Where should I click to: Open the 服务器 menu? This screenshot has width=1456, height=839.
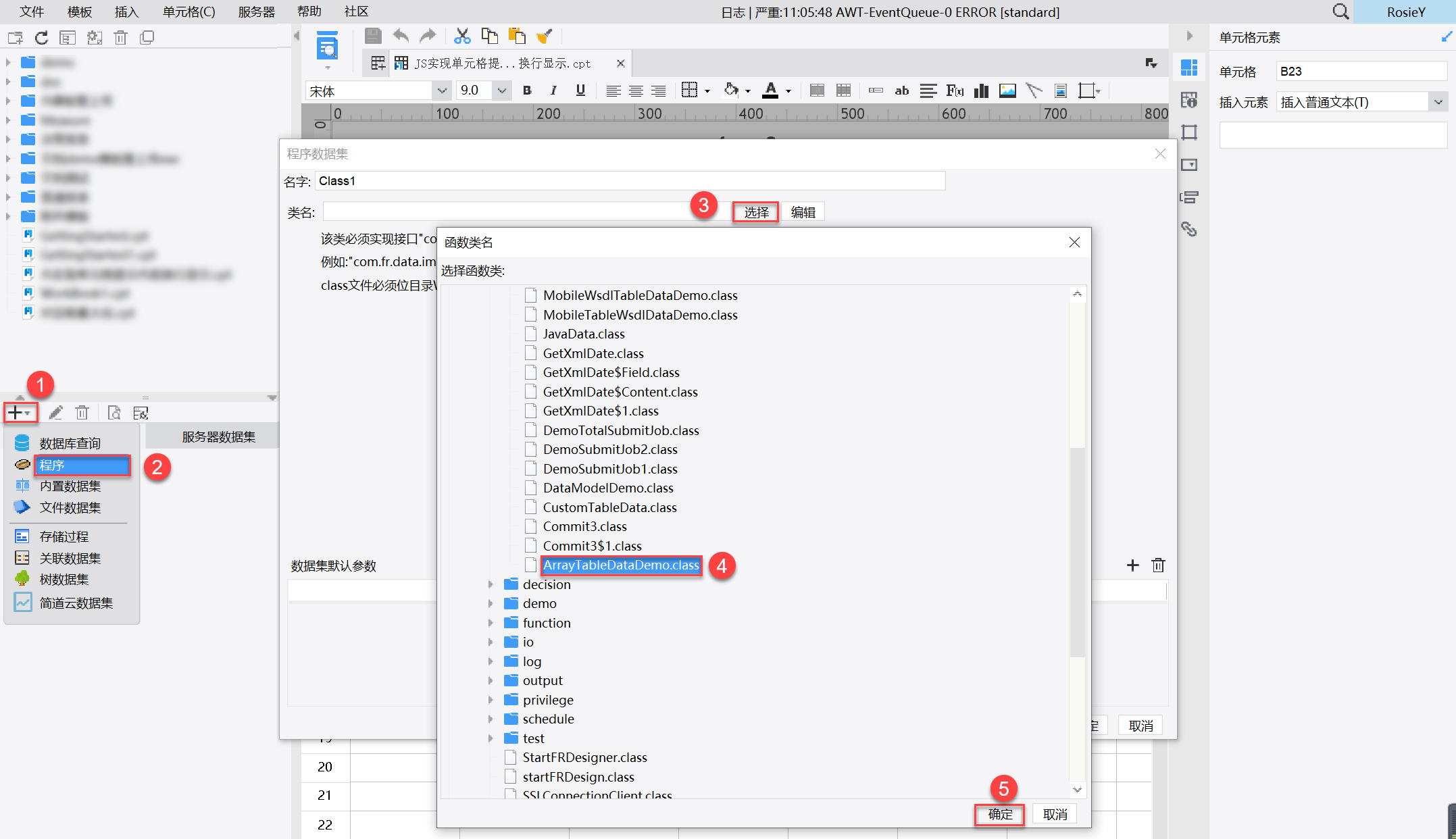[x=256, y=11]
